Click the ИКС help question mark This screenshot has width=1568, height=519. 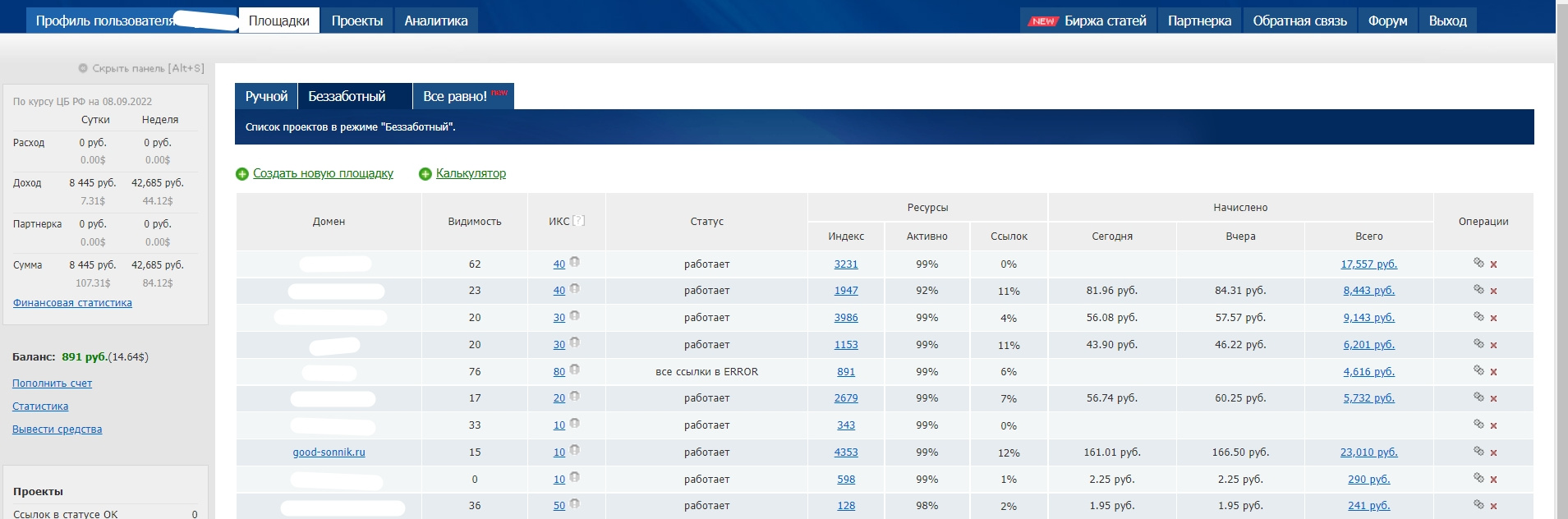[579, 221]
